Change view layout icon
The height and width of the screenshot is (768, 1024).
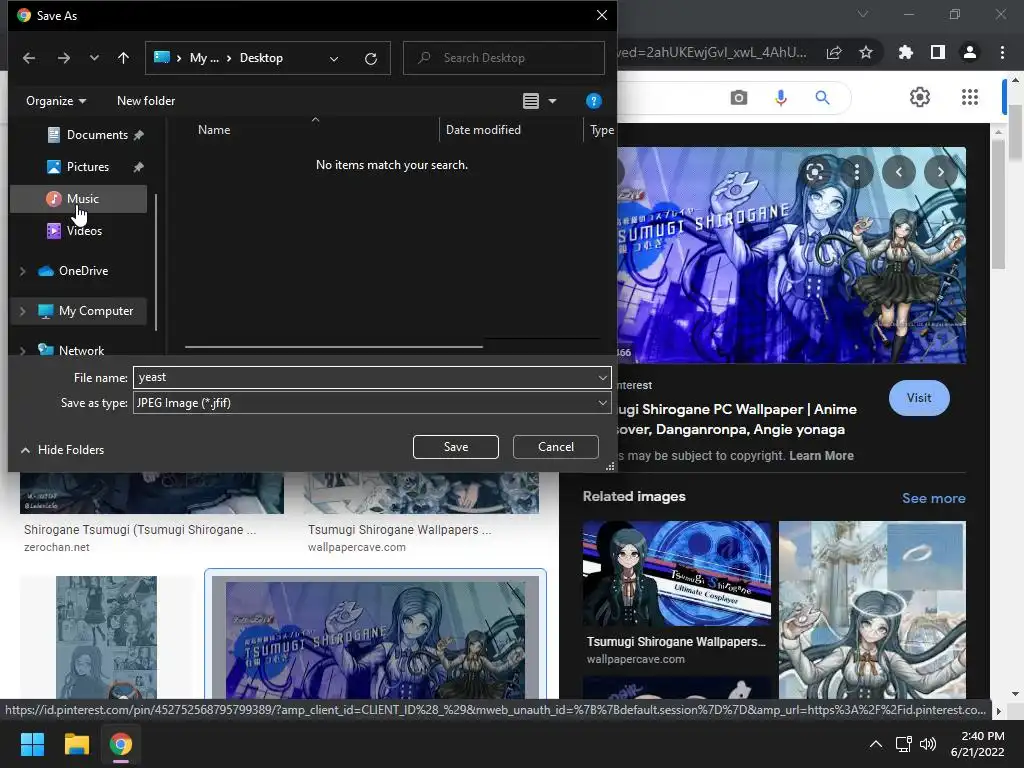pos(531,101)
